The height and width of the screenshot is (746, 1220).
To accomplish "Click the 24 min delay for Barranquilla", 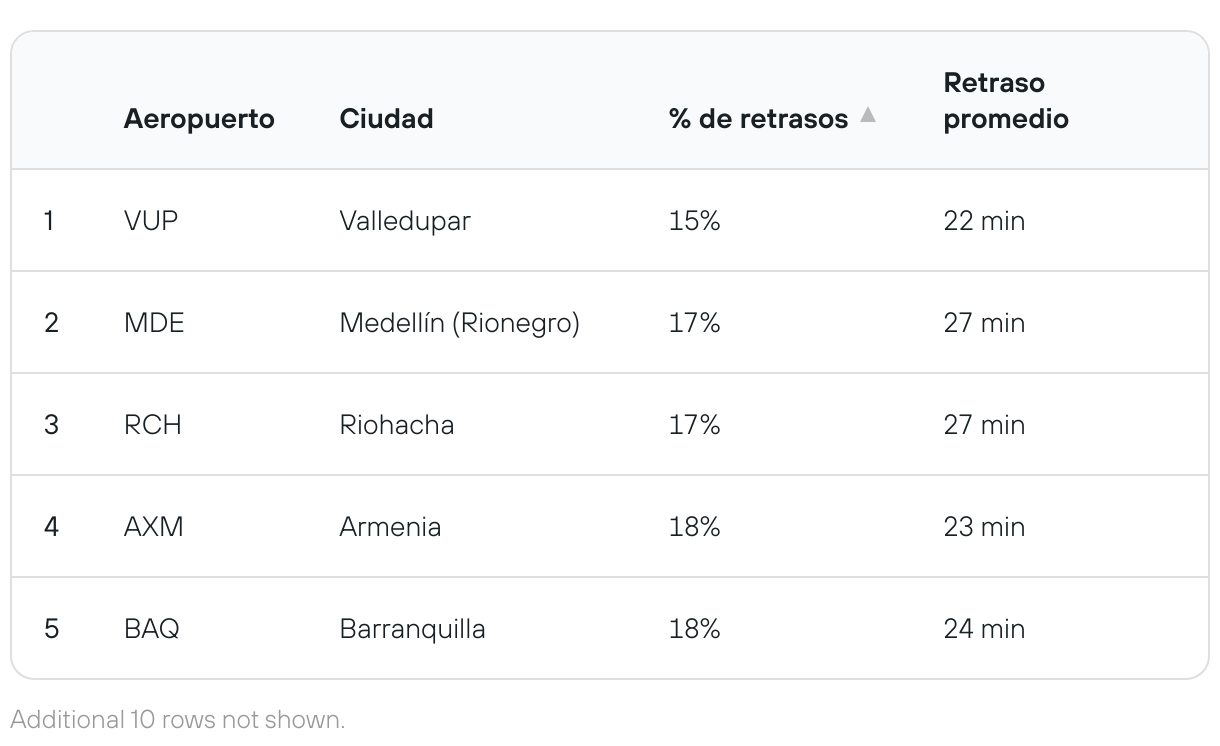I will tap(983, 629).
